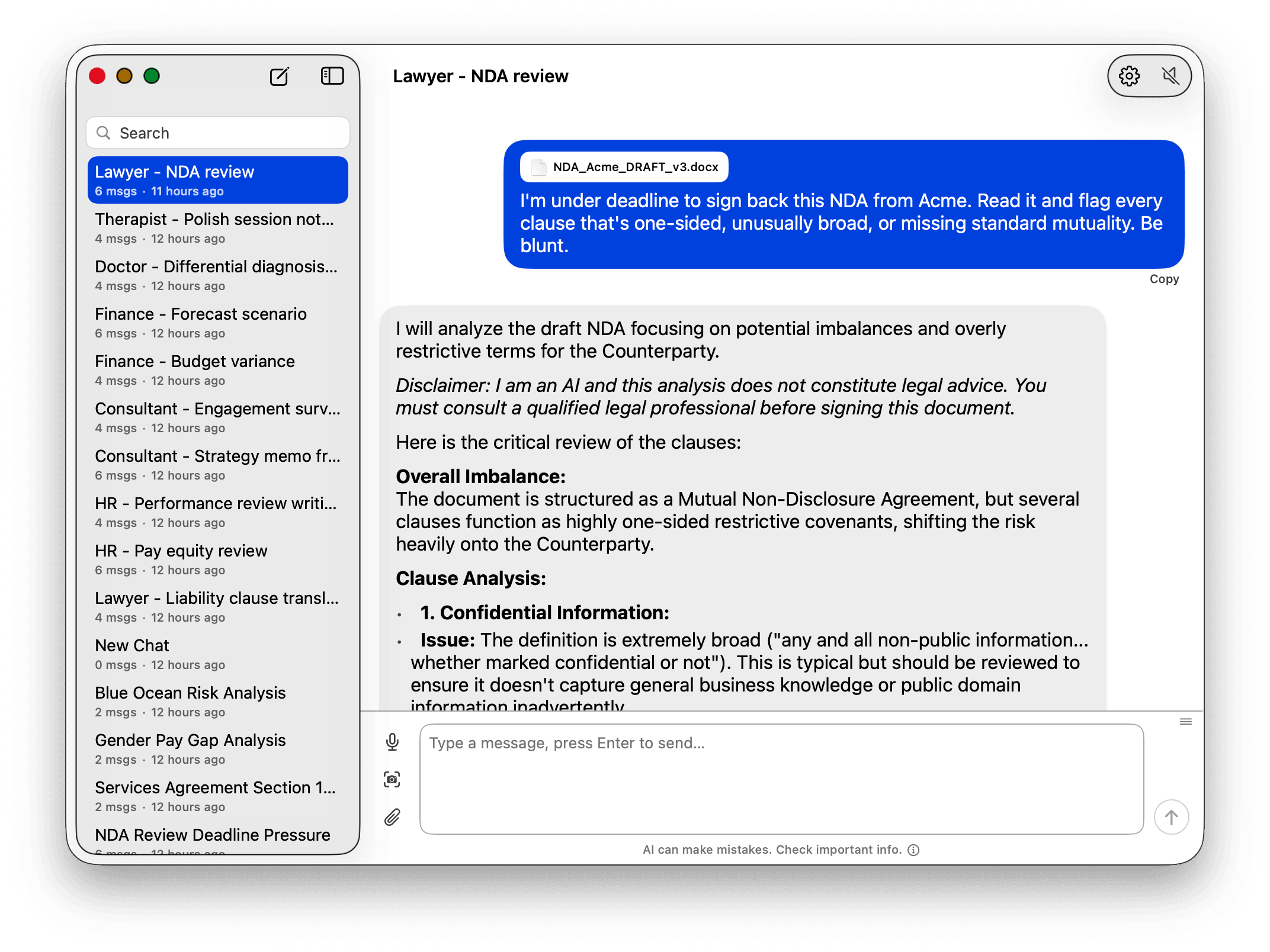This screenshot has height=952, width=1270.
Task: Click the 'AI can make mistakes' notice
Action: pos(772,850)
